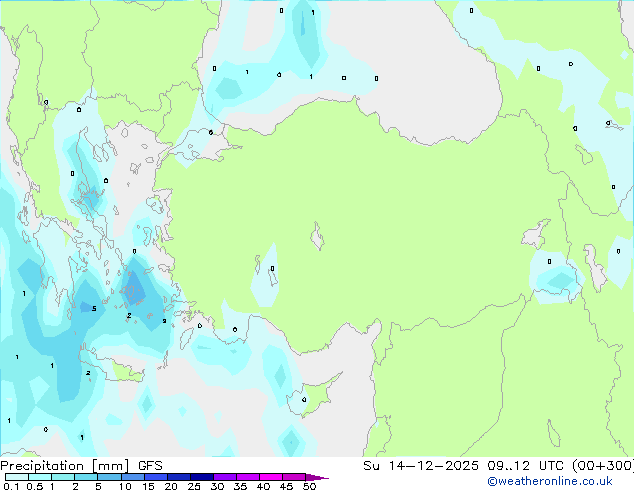Click the '15' legend scale label
Viewport: 634px width, 490px height.
148,486
